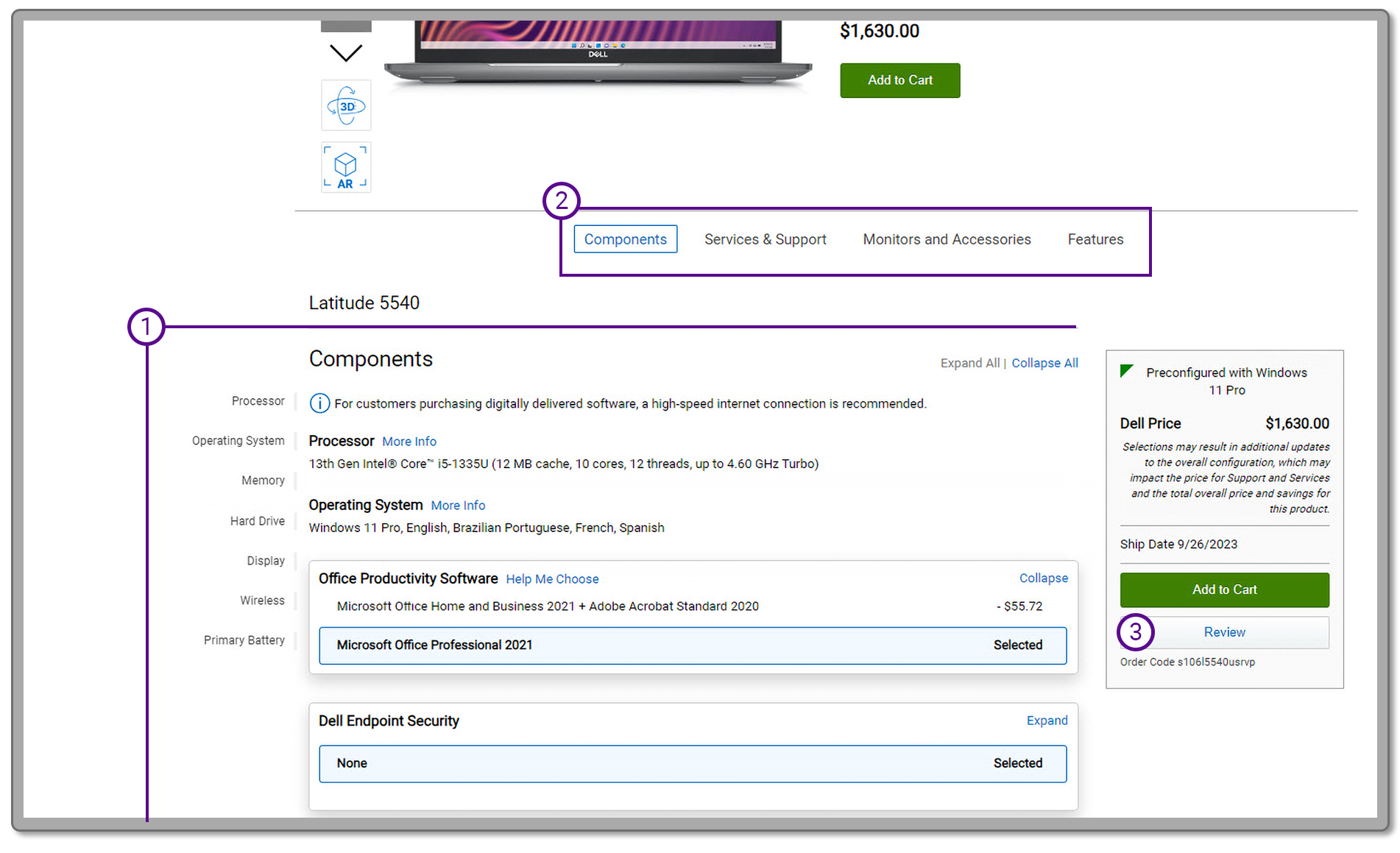
Task: Jump to Display in side navigation
Action: coord(265,561)
